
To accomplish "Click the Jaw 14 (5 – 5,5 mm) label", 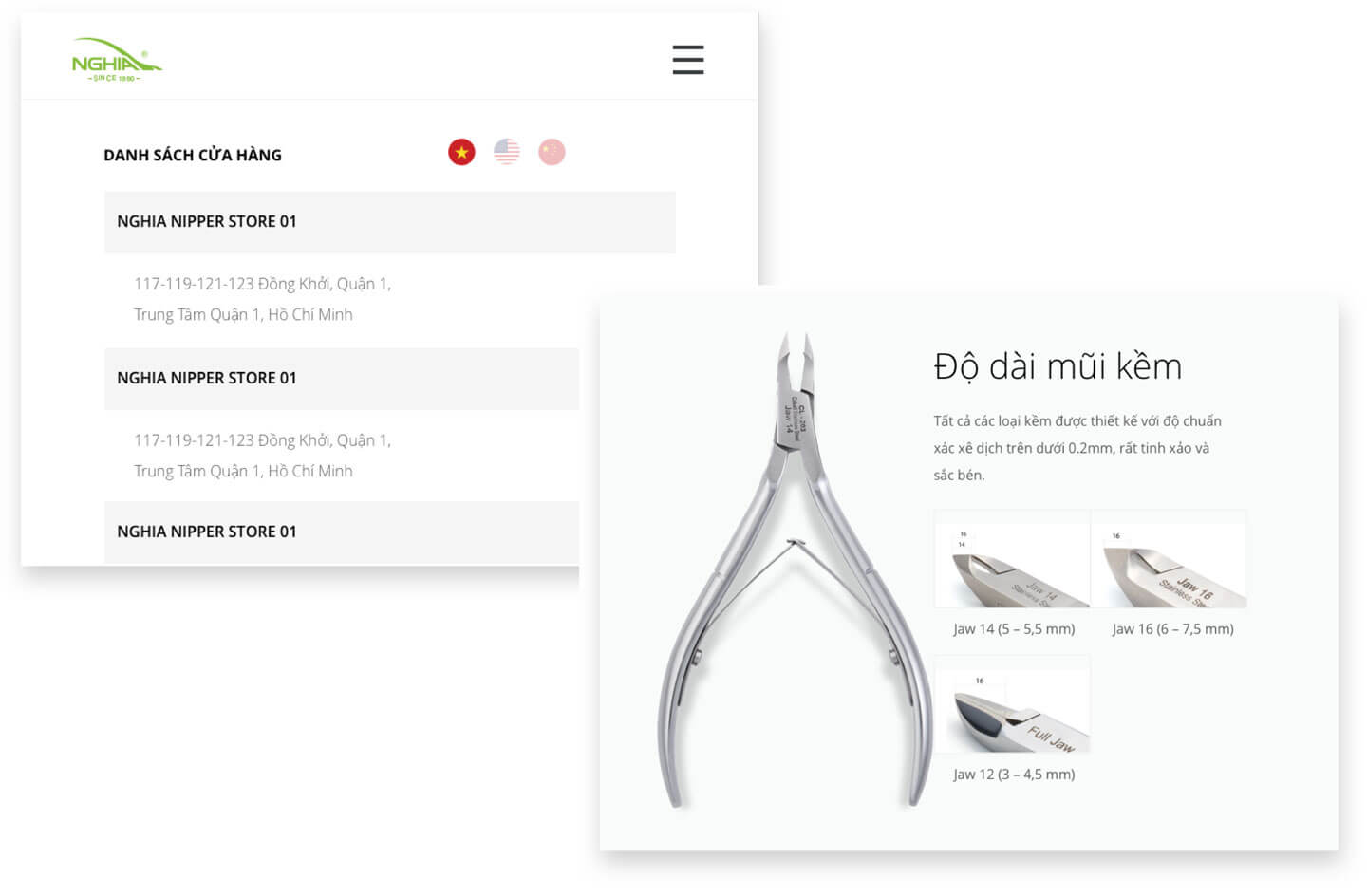I will [1014, 629].
